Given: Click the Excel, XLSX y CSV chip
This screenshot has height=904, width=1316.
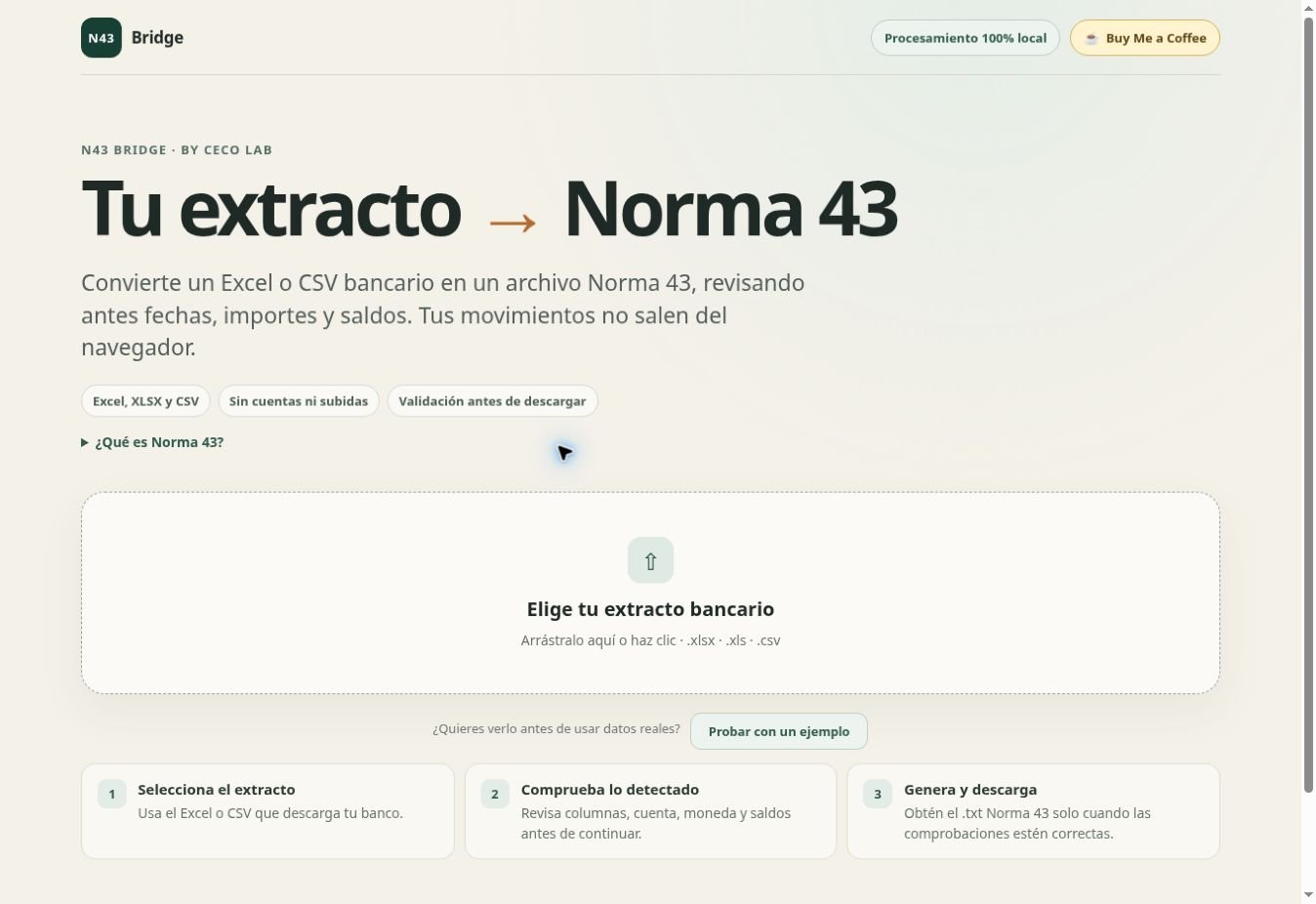Looking at the screenshot, I should click(145, 401).
